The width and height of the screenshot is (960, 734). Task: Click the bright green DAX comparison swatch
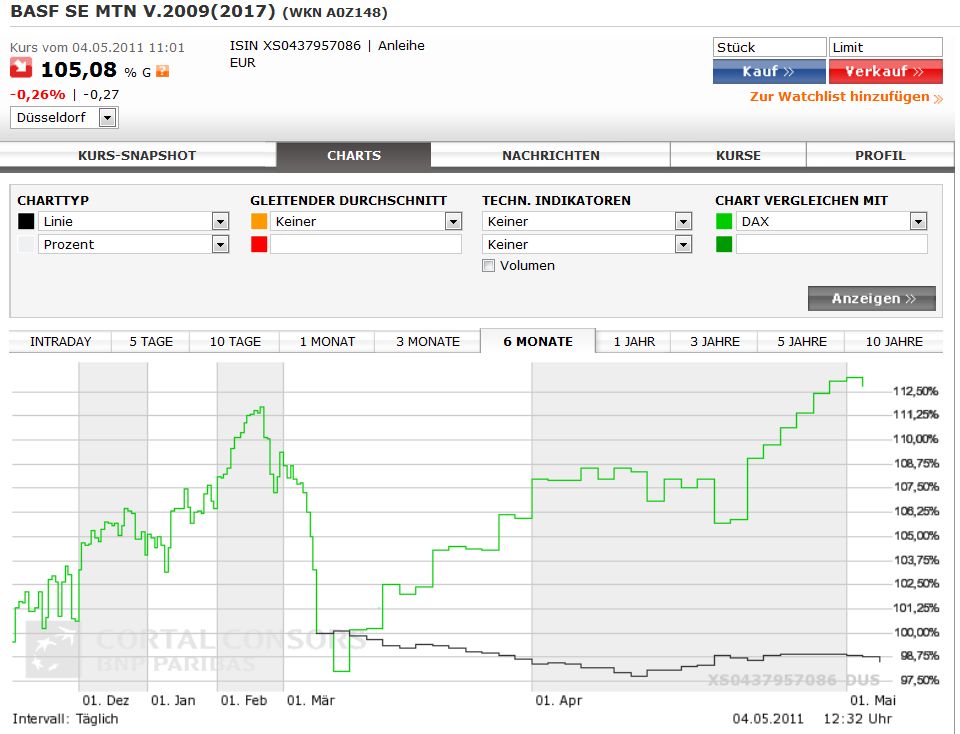(x=724, y=221)
